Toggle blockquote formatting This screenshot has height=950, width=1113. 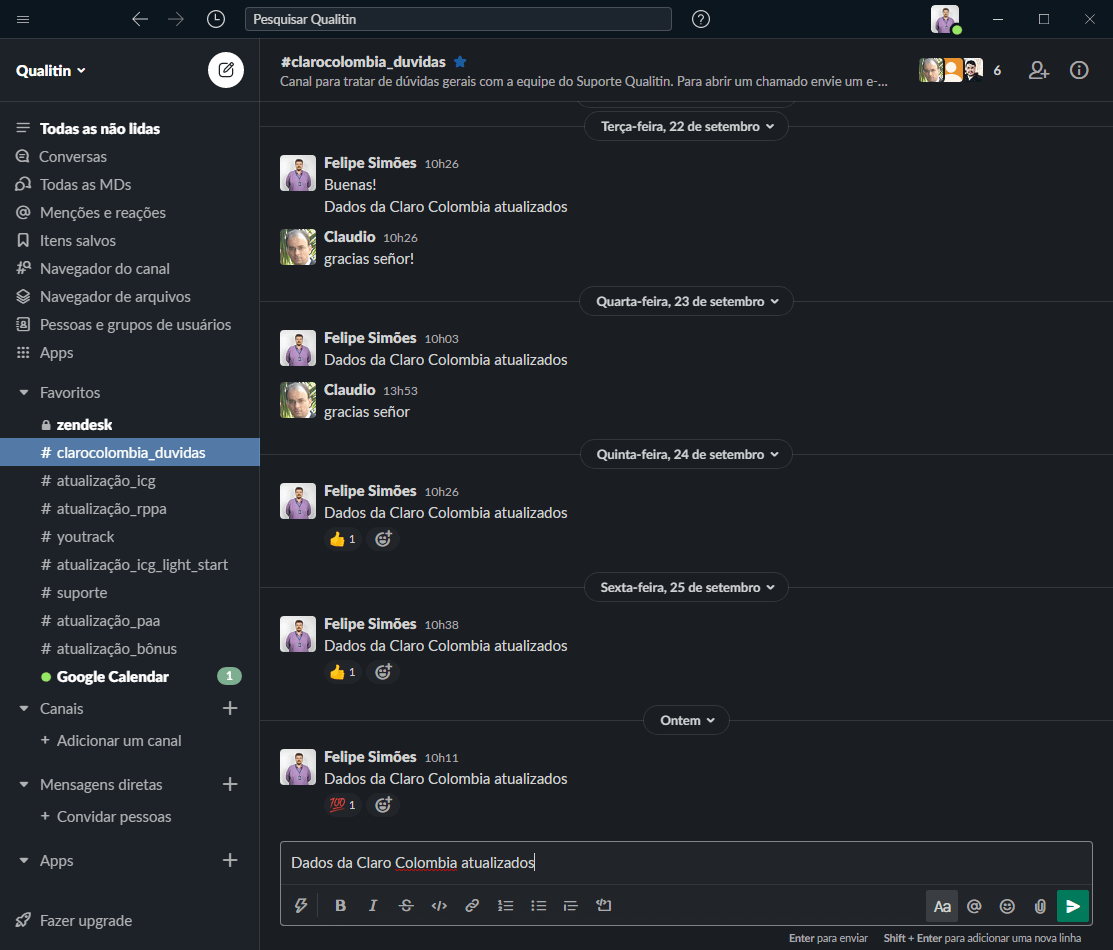click(x=571, y=905)
